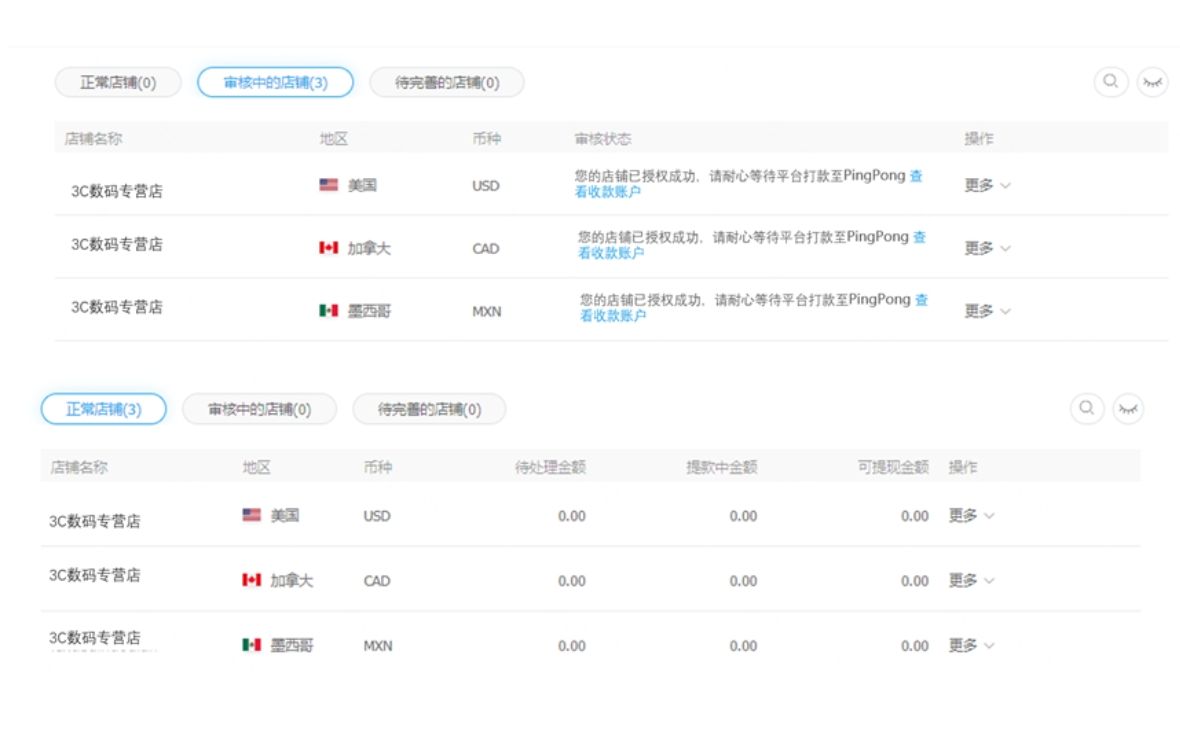The width and height of the screenshot is (1180, 731).
Task: Toggle hide-amounts eye icon in lower panel
Action: (x=1128, y=408)
